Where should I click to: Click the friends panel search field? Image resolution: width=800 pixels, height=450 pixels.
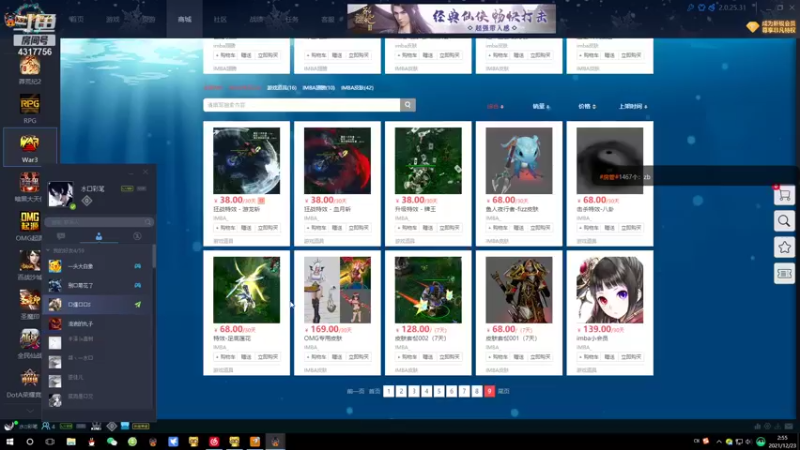click(99, 222)
